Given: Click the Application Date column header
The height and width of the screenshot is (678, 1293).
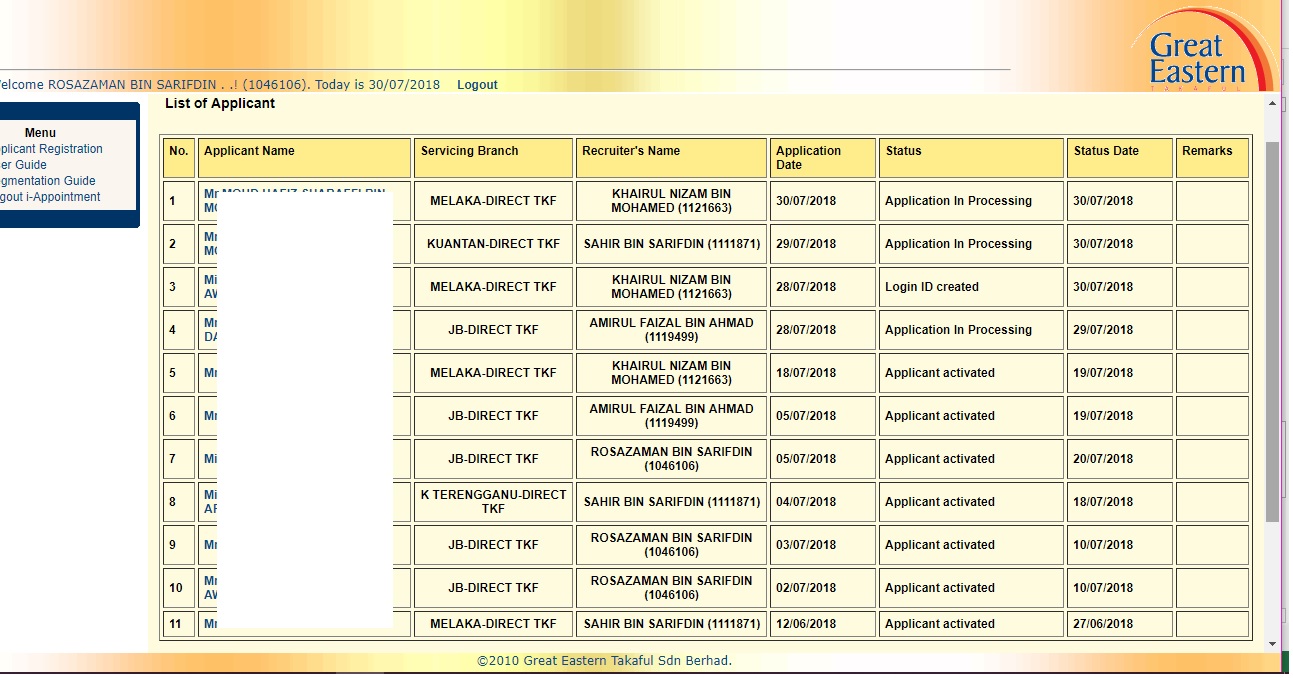Looking at the screenshot, I should pos(808,158).
